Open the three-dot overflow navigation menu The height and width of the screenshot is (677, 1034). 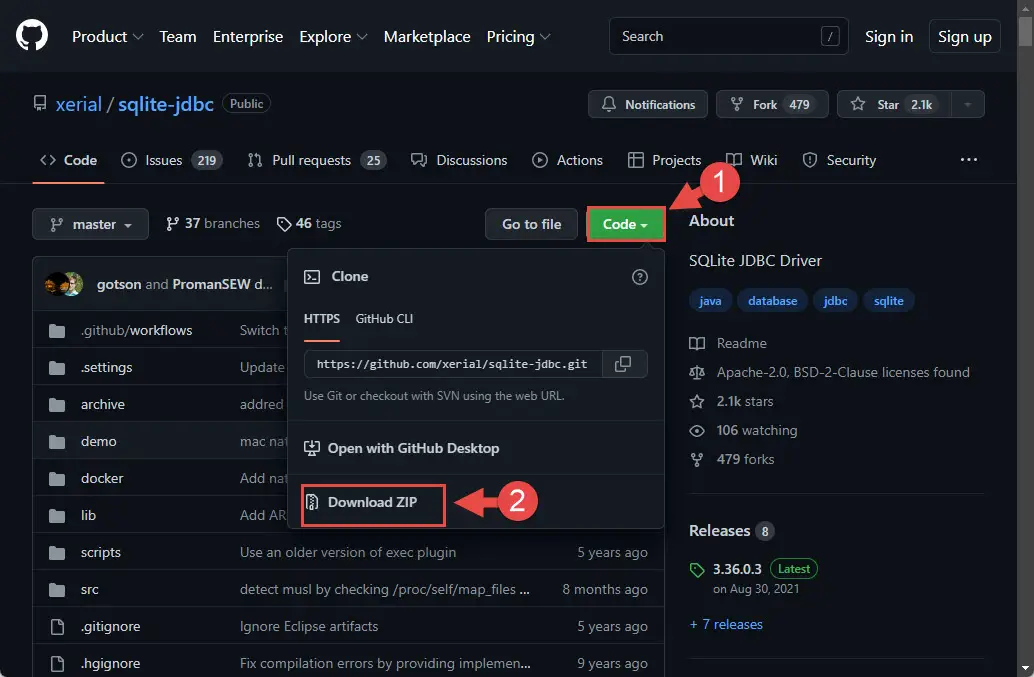tap(968, 160)
